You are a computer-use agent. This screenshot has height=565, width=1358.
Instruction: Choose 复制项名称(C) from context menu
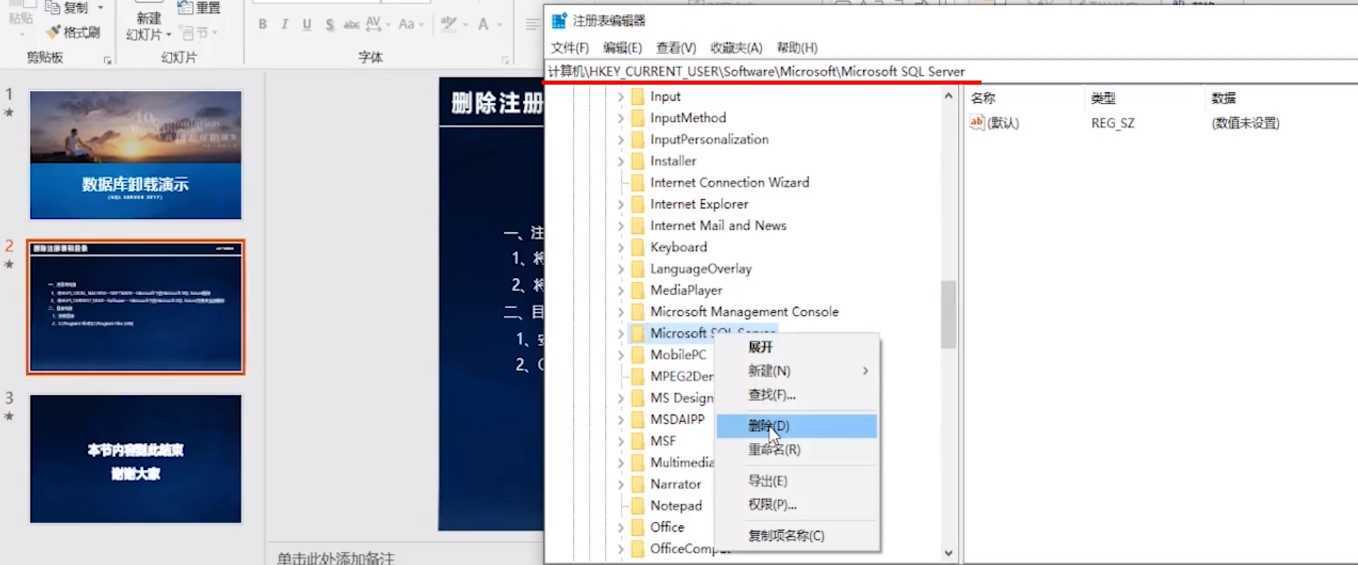point(797,536)
